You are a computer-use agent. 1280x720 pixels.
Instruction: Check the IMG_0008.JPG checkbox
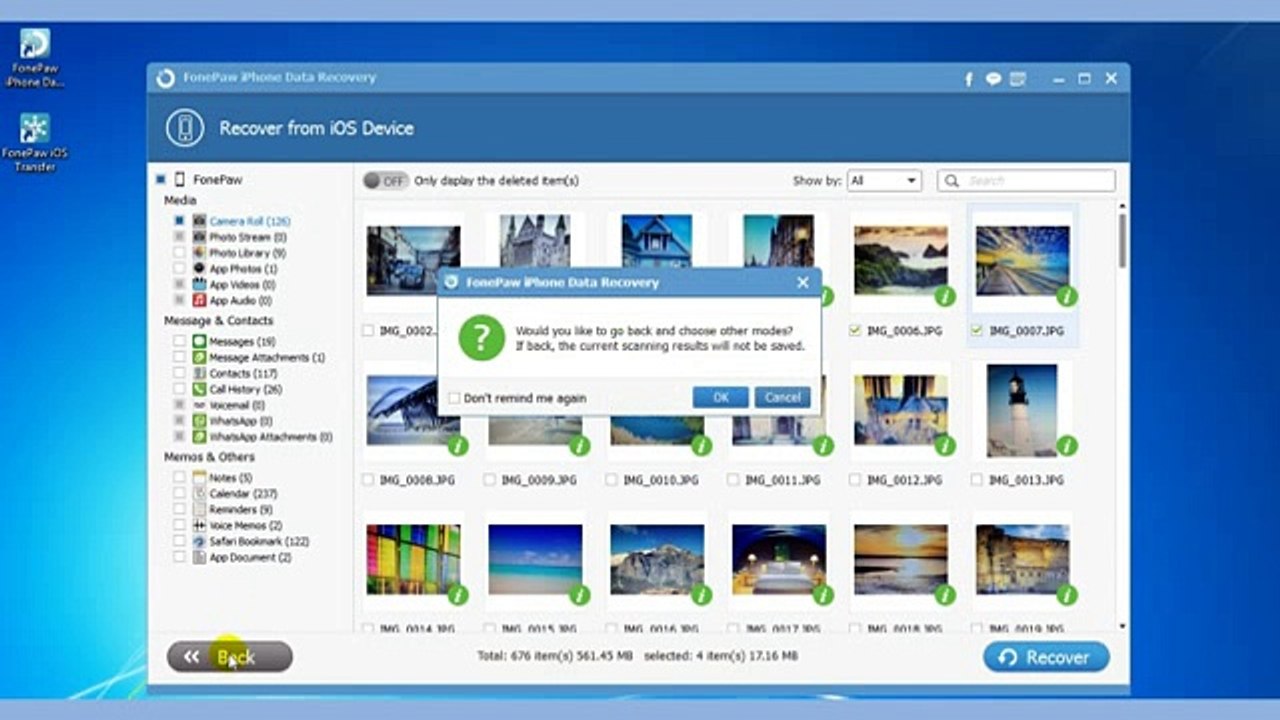click(369, 480)
